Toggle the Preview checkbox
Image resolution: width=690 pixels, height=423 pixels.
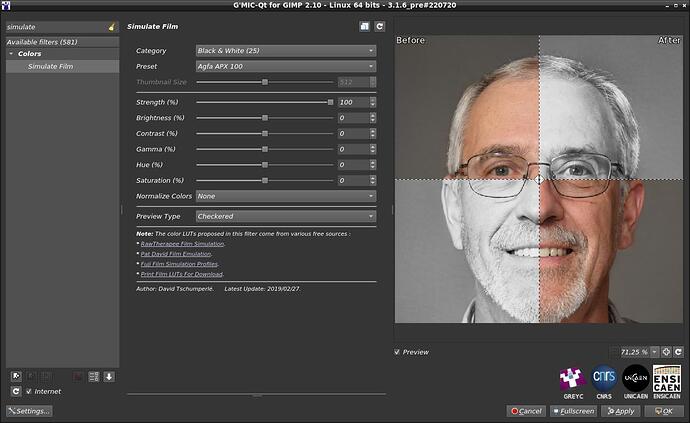(x=397, y=352)
